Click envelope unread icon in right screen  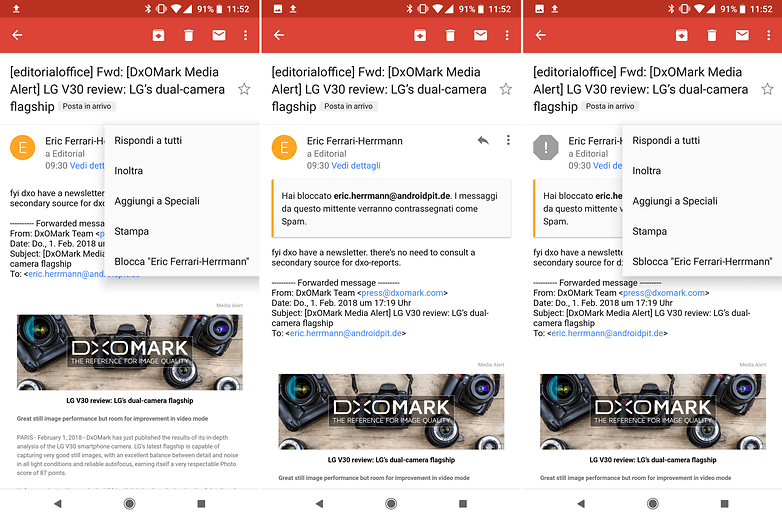(x=742, y=35)
